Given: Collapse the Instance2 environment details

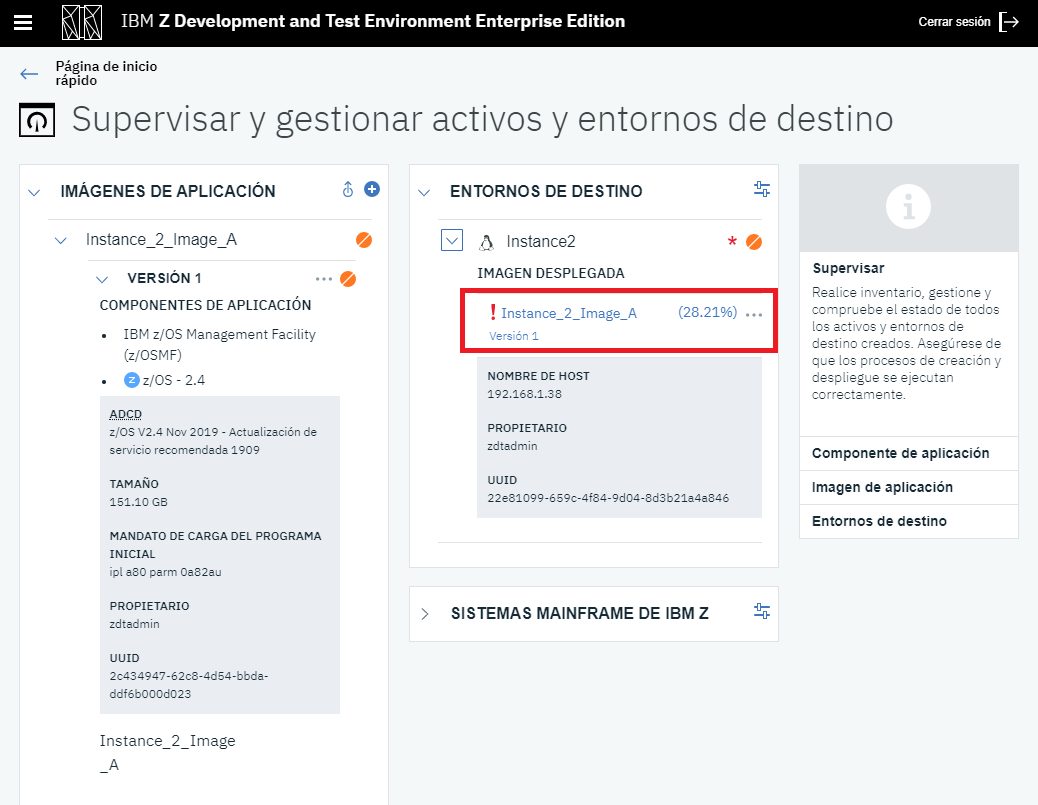Looking at the screenshot, I should [452, 240].
